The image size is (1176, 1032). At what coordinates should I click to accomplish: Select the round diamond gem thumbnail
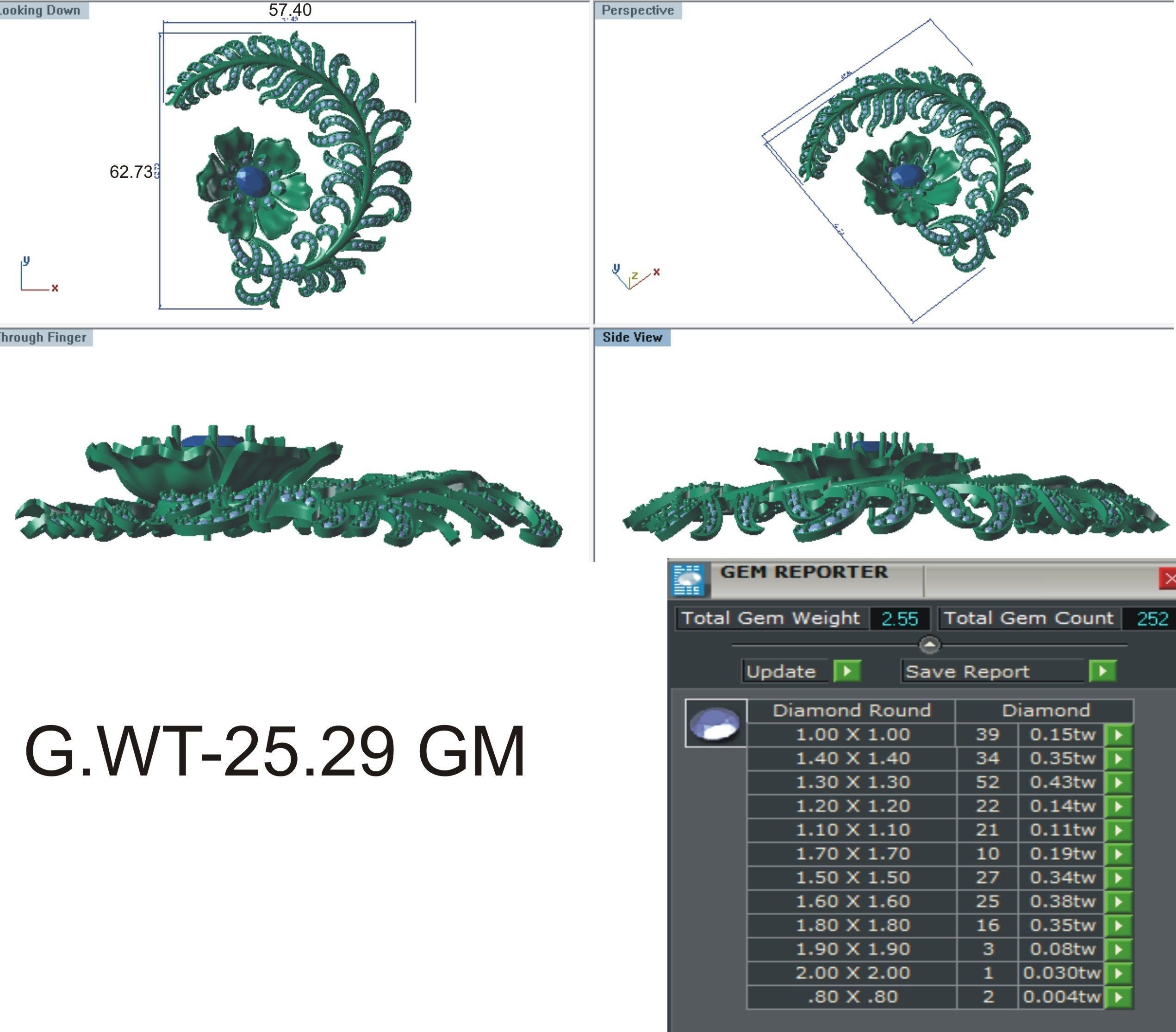coord(715,724)
